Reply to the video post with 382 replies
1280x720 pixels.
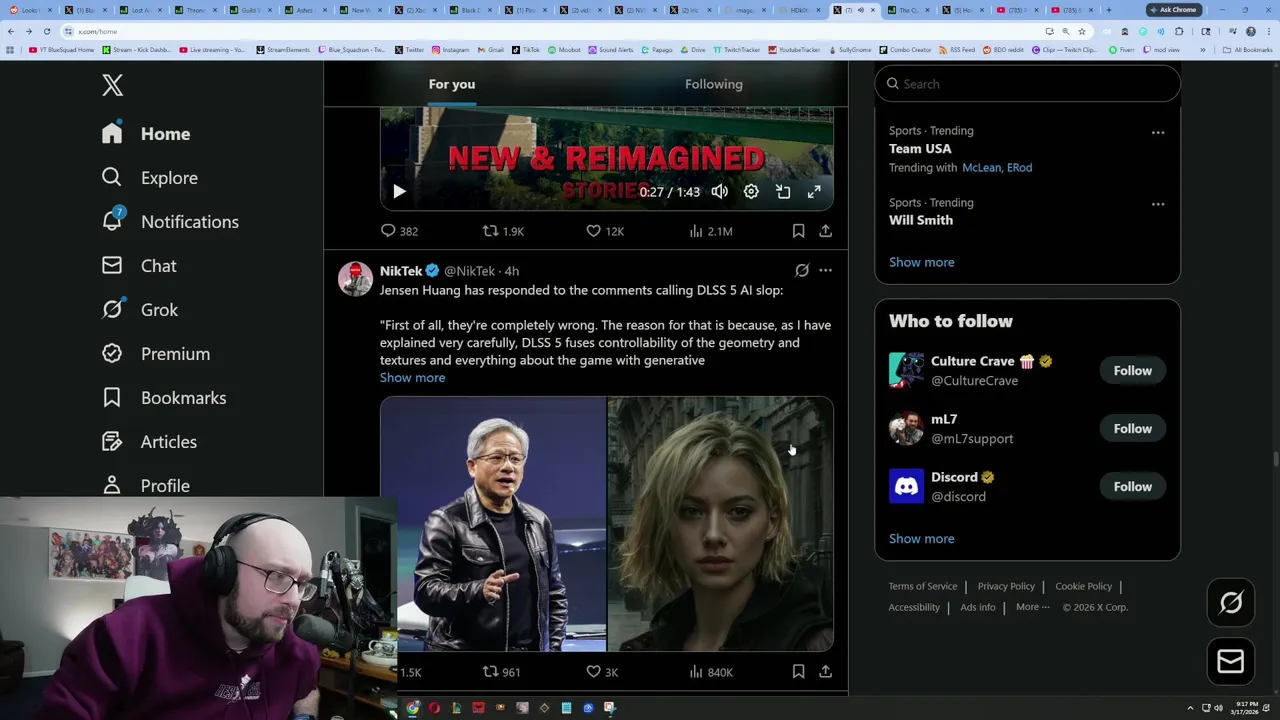tap(399, 231)
